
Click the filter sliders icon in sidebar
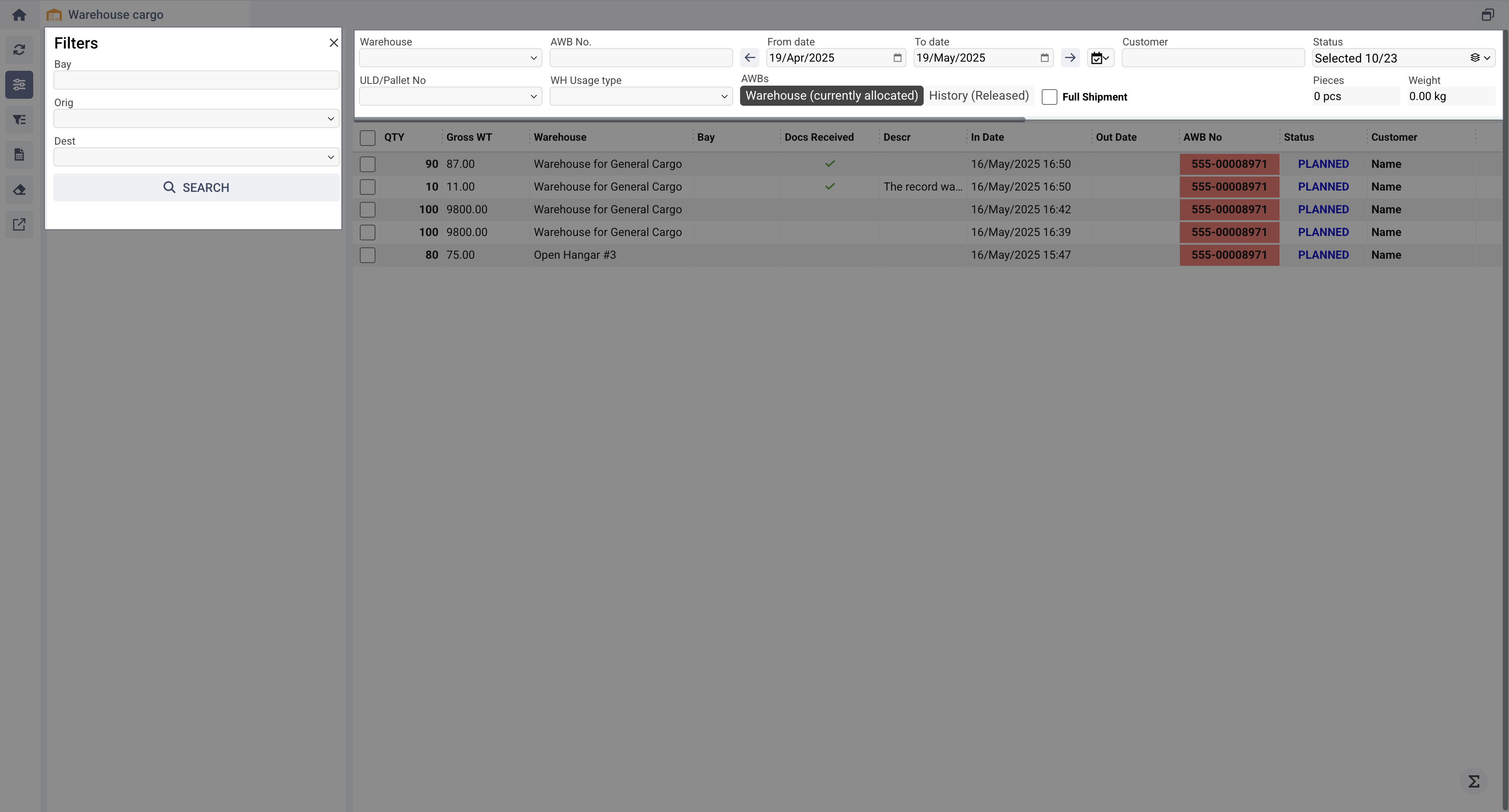point(19,85)
